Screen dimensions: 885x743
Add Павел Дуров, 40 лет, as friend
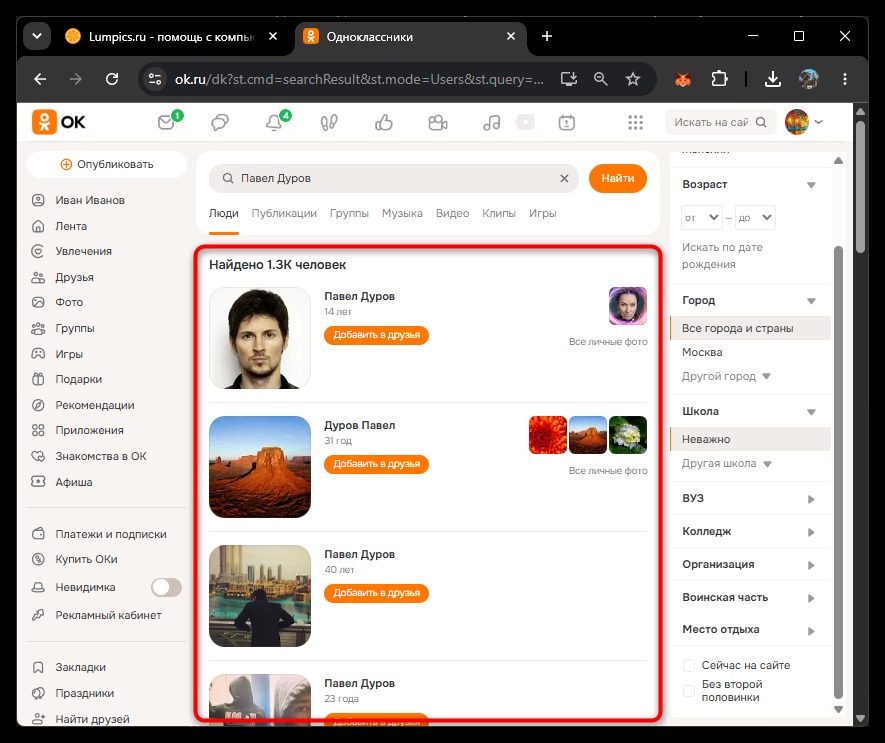(376, 593)
